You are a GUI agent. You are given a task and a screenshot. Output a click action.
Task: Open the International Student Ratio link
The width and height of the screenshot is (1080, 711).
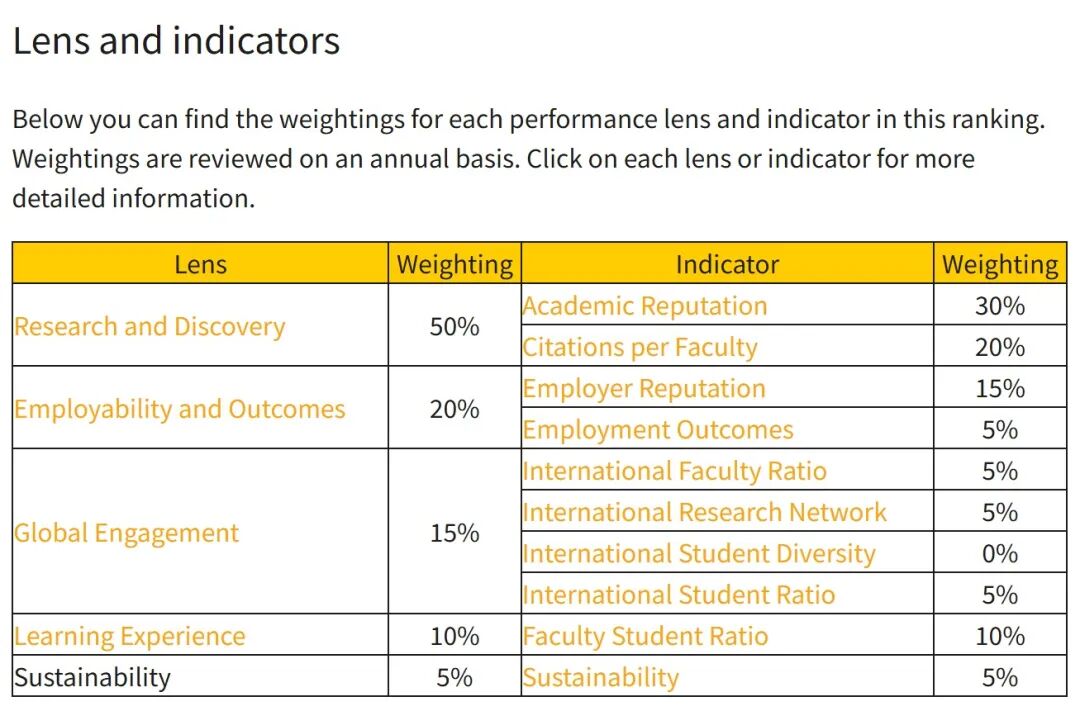(678, 595)
